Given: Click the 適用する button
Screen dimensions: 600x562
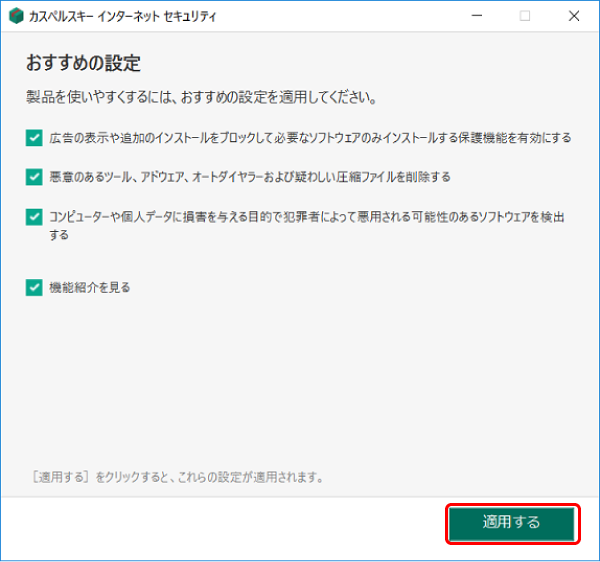Looking at the screenshot, I should coord(512,524).
